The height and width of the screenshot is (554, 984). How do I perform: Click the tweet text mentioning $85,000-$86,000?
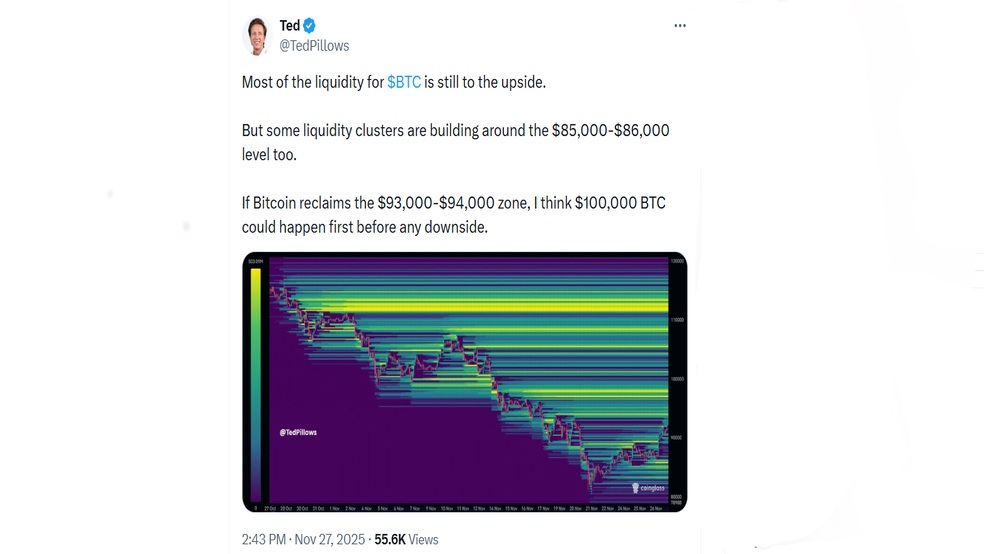click(x=455, y=140)
